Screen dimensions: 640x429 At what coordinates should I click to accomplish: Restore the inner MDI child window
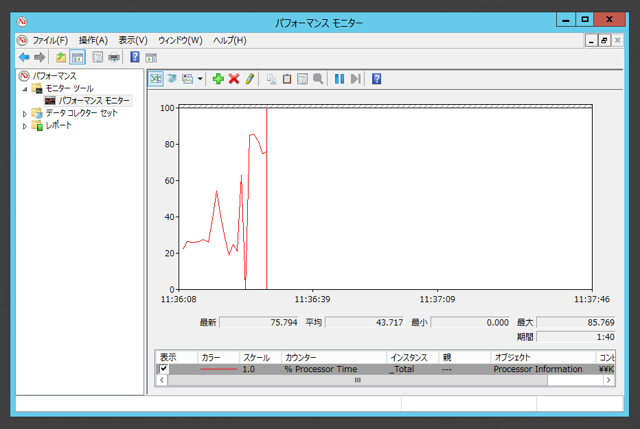[604, 40]
